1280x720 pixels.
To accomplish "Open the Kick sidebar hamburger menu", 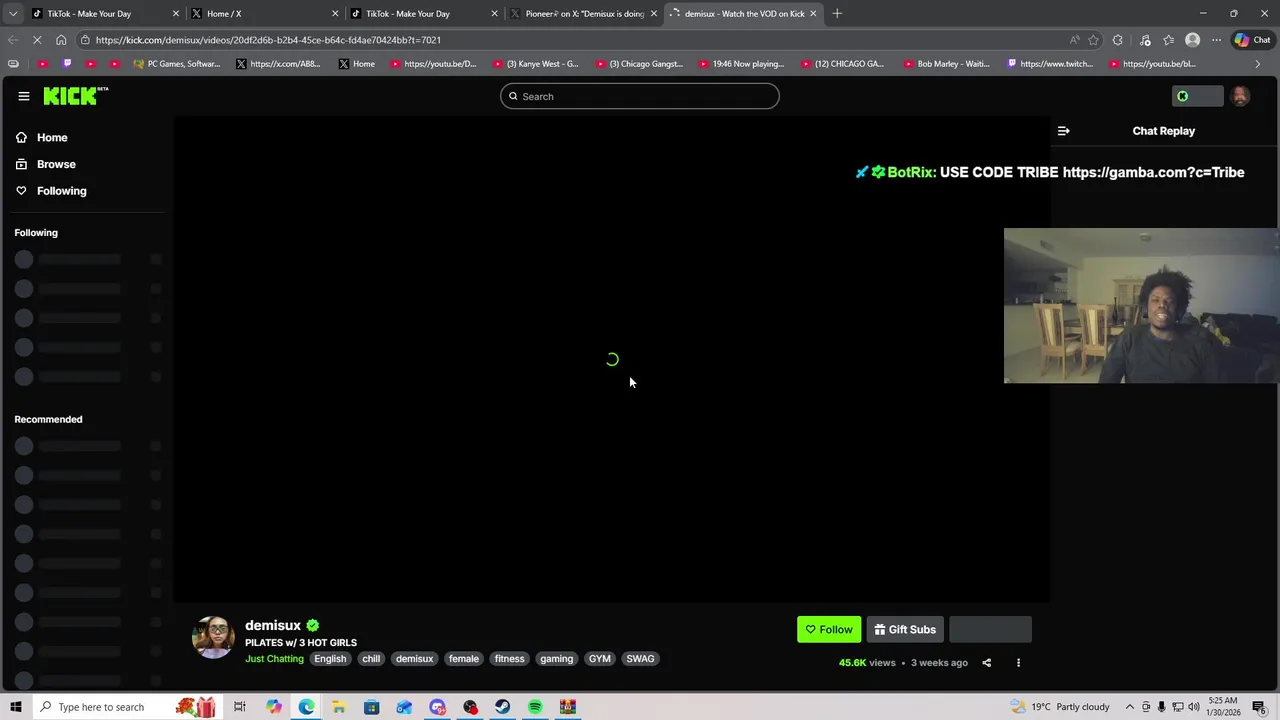I will 23,96.
